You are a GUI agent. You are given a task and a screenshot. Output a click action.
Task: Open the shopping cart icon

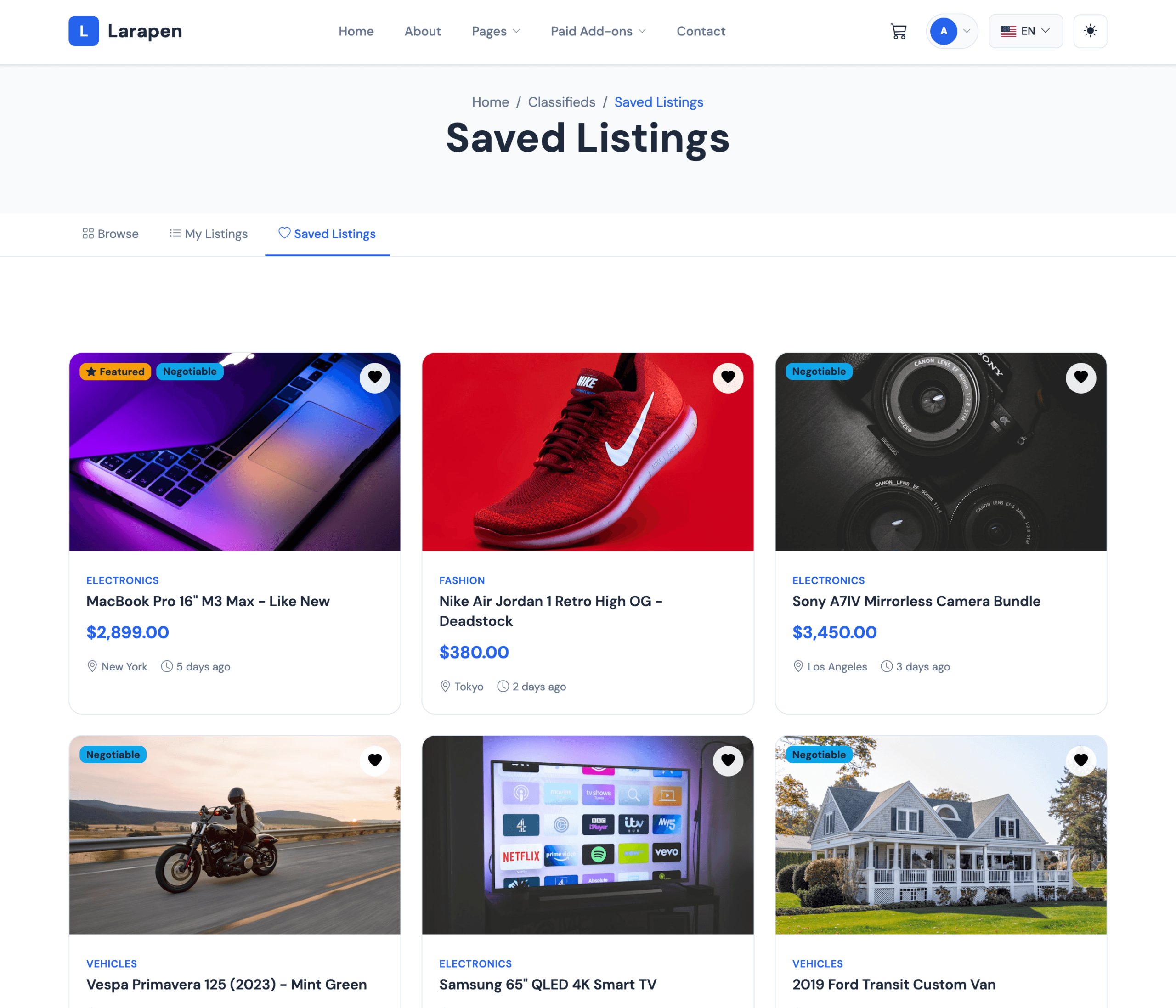click(898, 31)
